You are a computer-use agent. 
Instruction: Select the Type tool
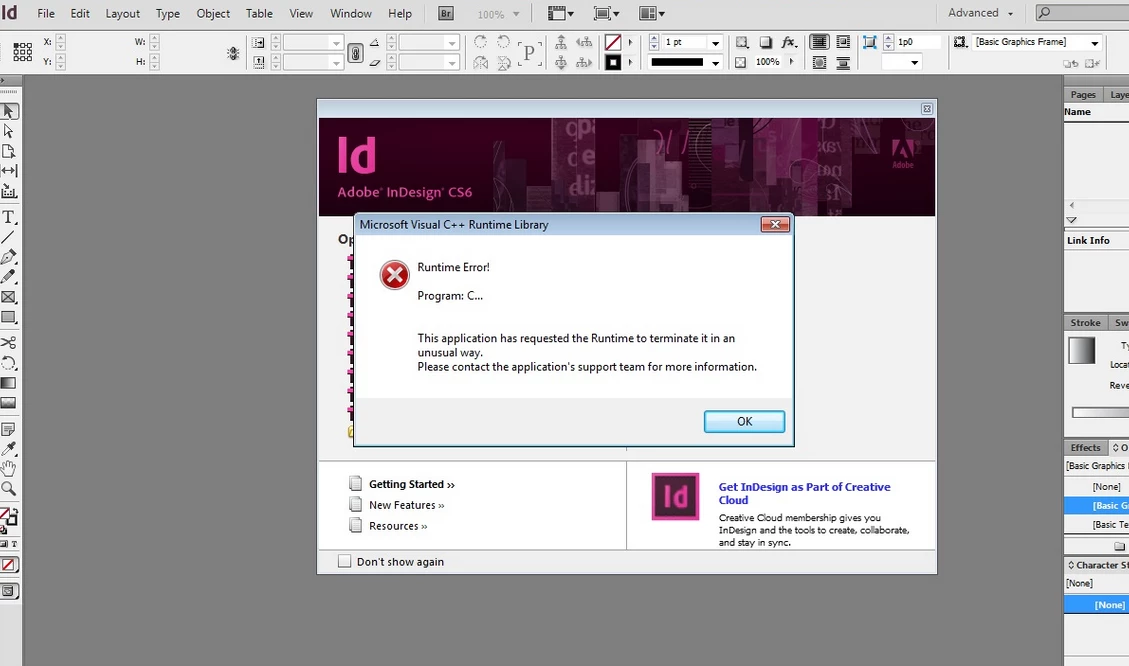click(x=9, y=217)
